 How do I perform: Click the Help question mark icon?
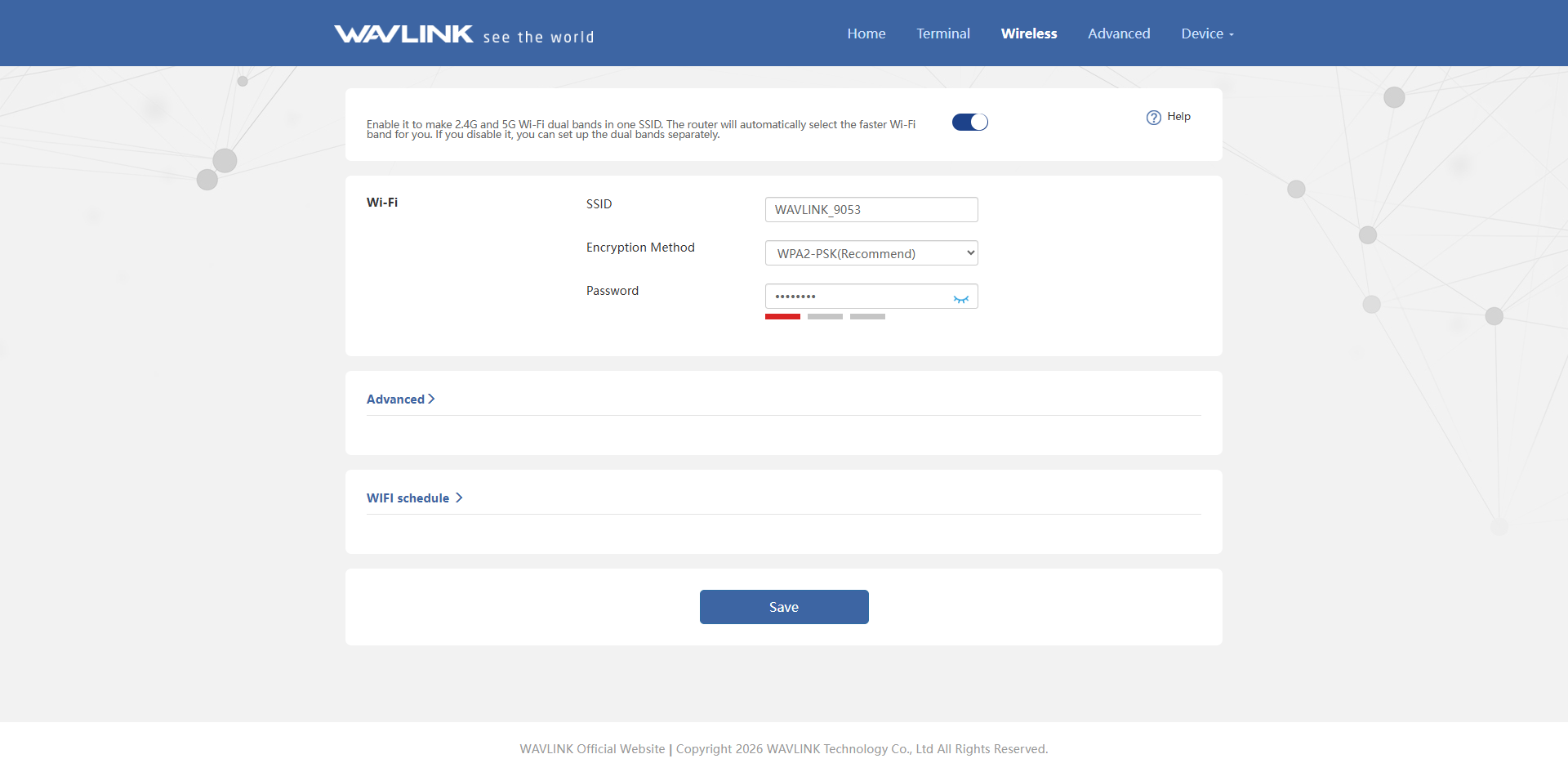(1153, 118)
